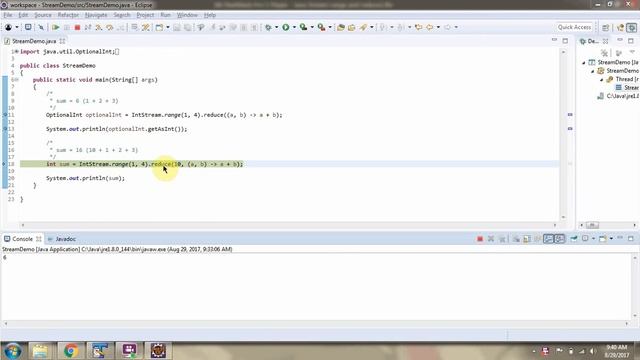Image resolution: width=640 pixels, height=360 pixels.
Task: Collapse the main method fold on line 6
Action: point(16,80)
